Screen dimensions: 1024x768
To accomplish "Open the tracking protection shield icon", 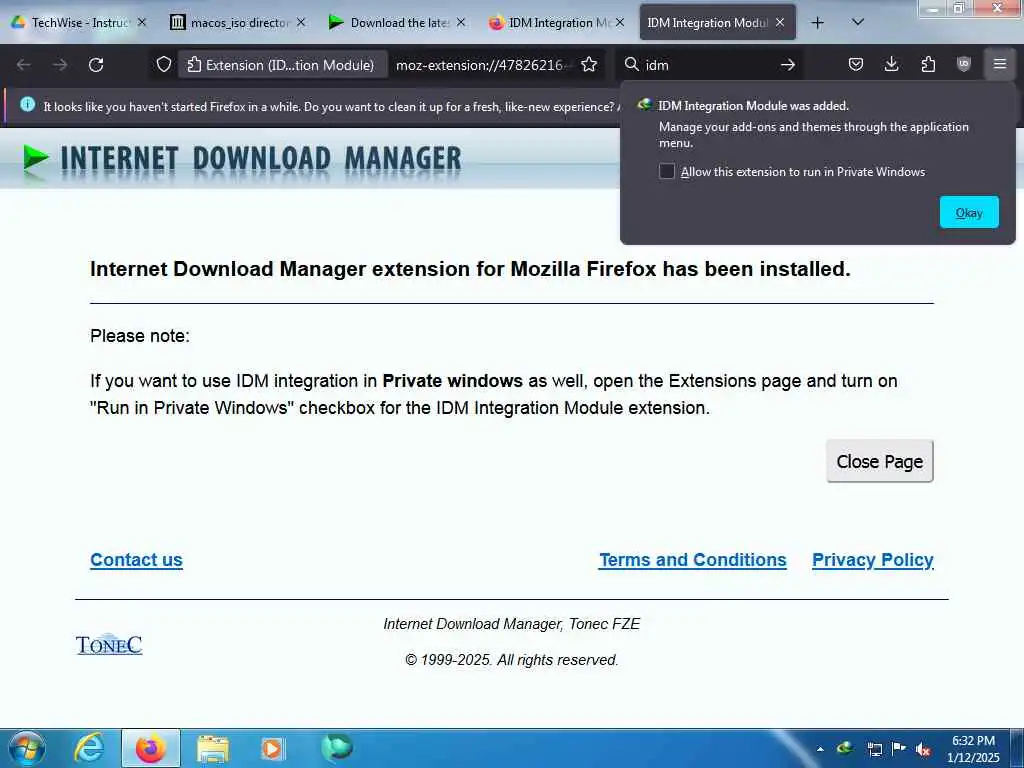I will click(164, 65).
